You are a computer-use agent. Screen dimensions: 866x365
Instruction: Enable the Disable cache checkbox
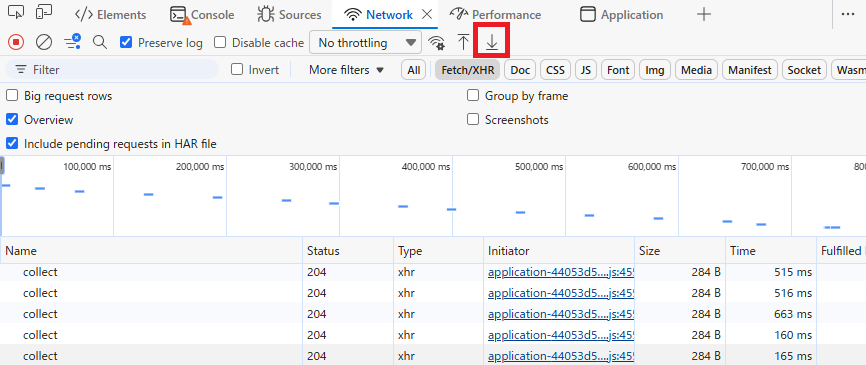(220, 43)
